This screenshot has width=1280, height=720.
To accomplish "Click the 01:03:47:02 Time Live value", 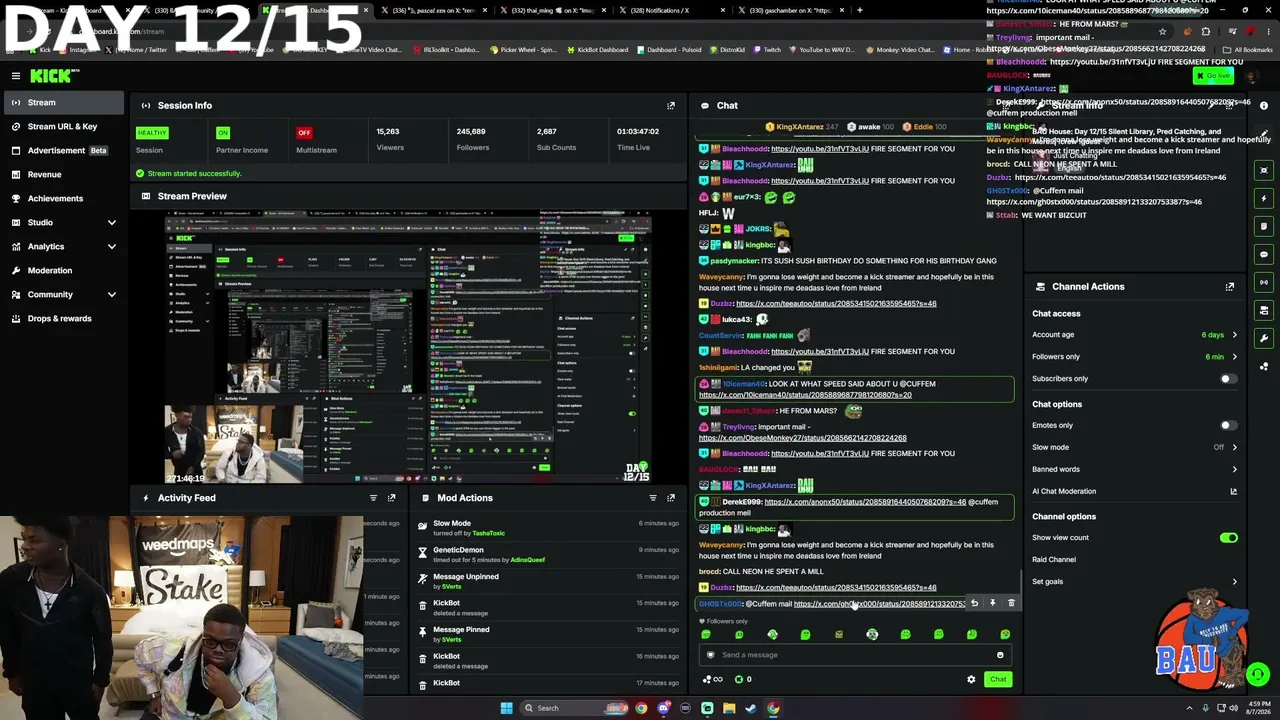I will pyautogui.click(x=638, y=131).
